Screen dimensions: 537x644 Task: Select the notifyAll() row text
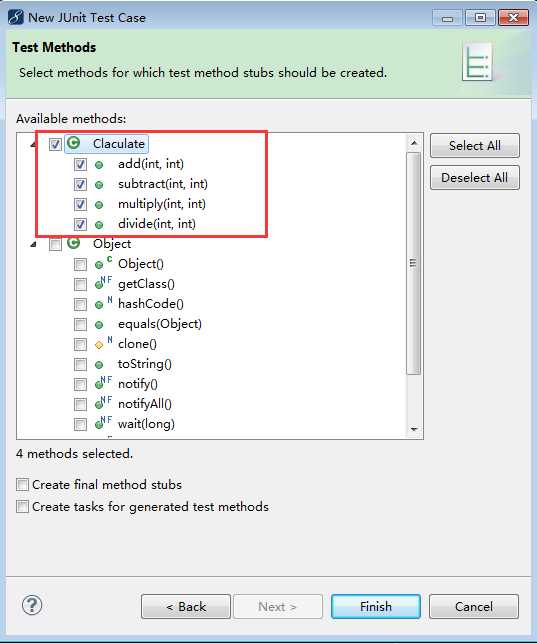coord(145,404)
